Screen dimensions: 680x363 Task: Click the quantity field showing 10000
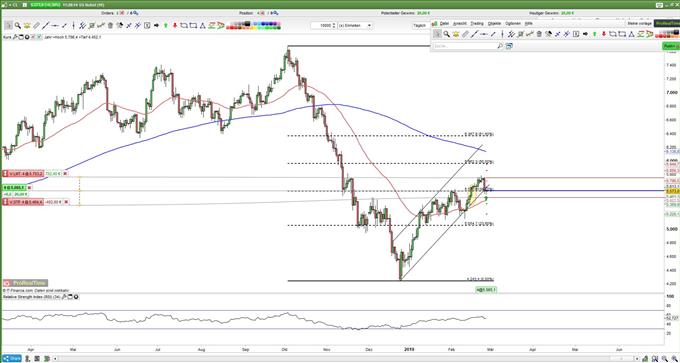click(x=321, y=26)
